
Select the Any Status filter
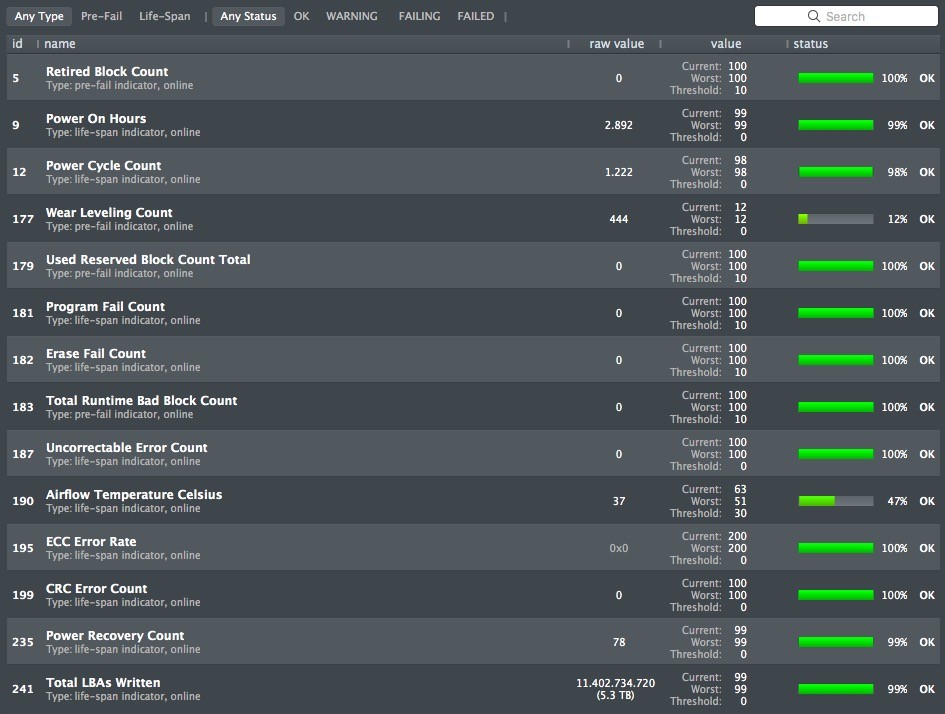coord(248,16)
